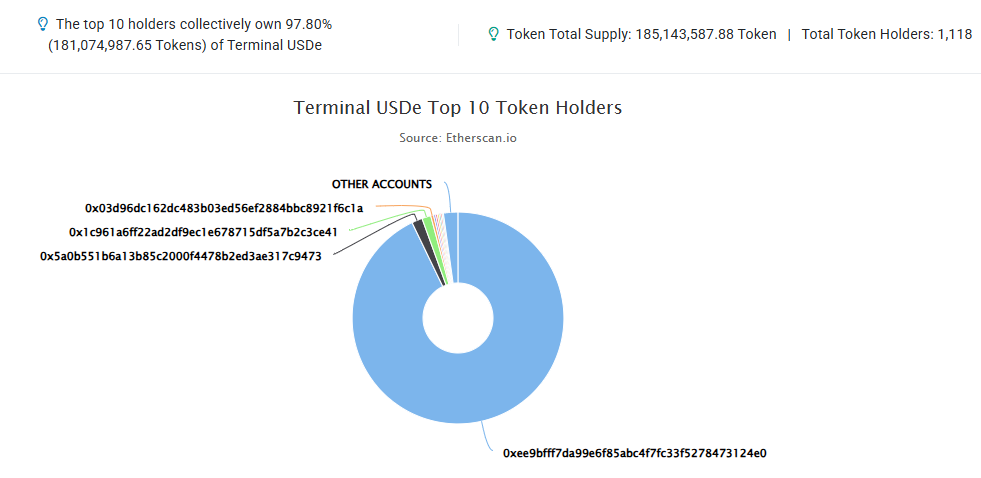
Task: Click the Token Total Supply amount text
Action: [x=641, y=34]
